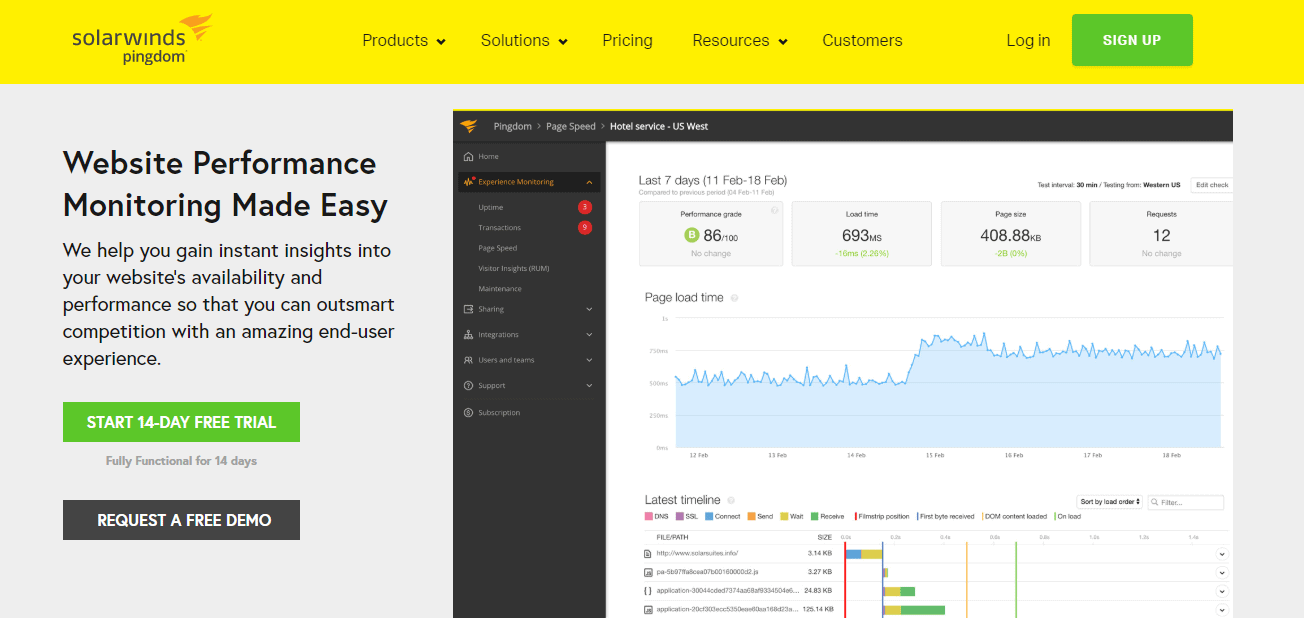Click the red 9 badge beside Transactions
This screenshot has width=1304, height=621.
[x=585, y=228]
